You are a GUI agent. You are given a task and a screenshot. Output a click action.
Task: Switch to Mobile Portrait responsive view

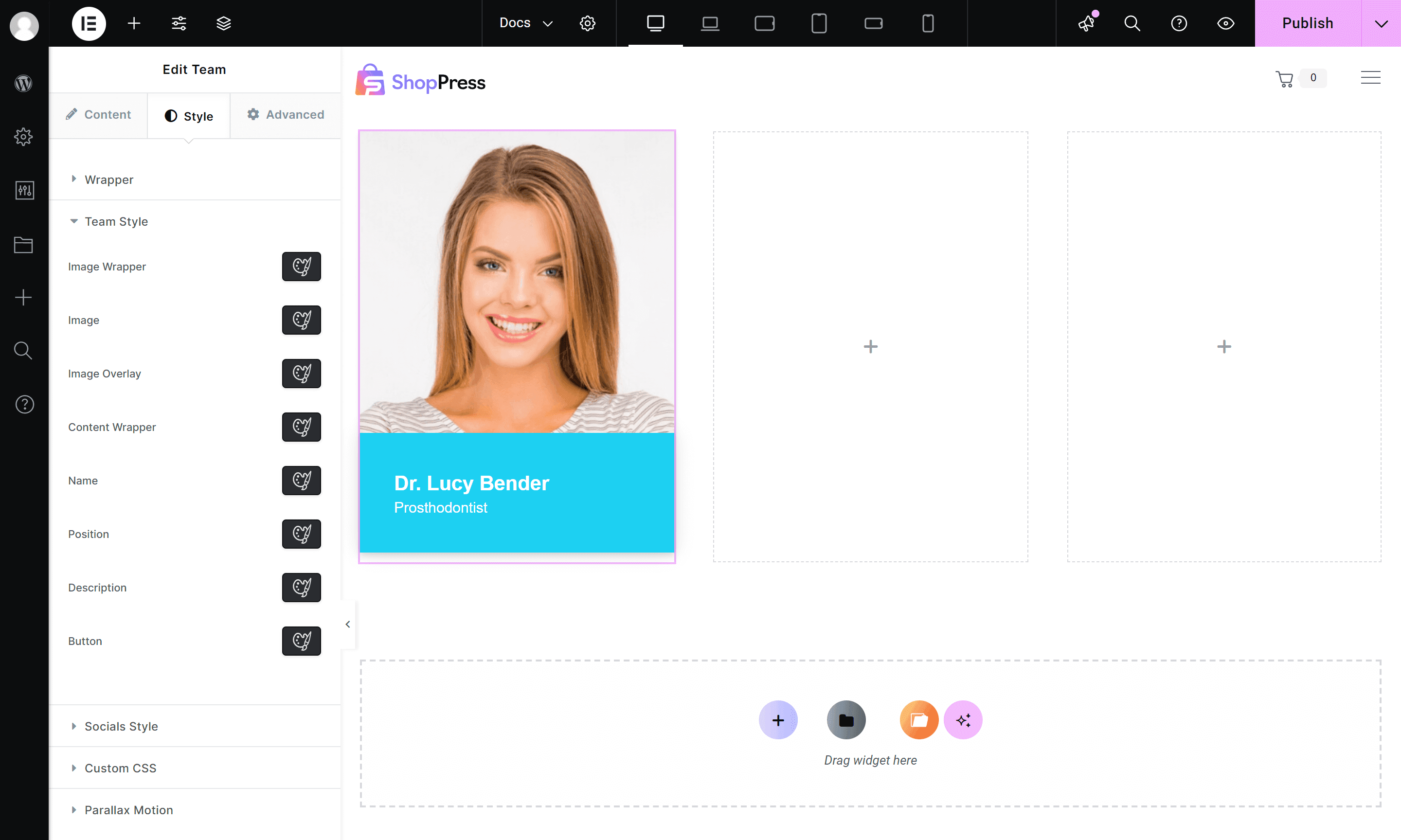pyautogui.click(x=928, y=23)
